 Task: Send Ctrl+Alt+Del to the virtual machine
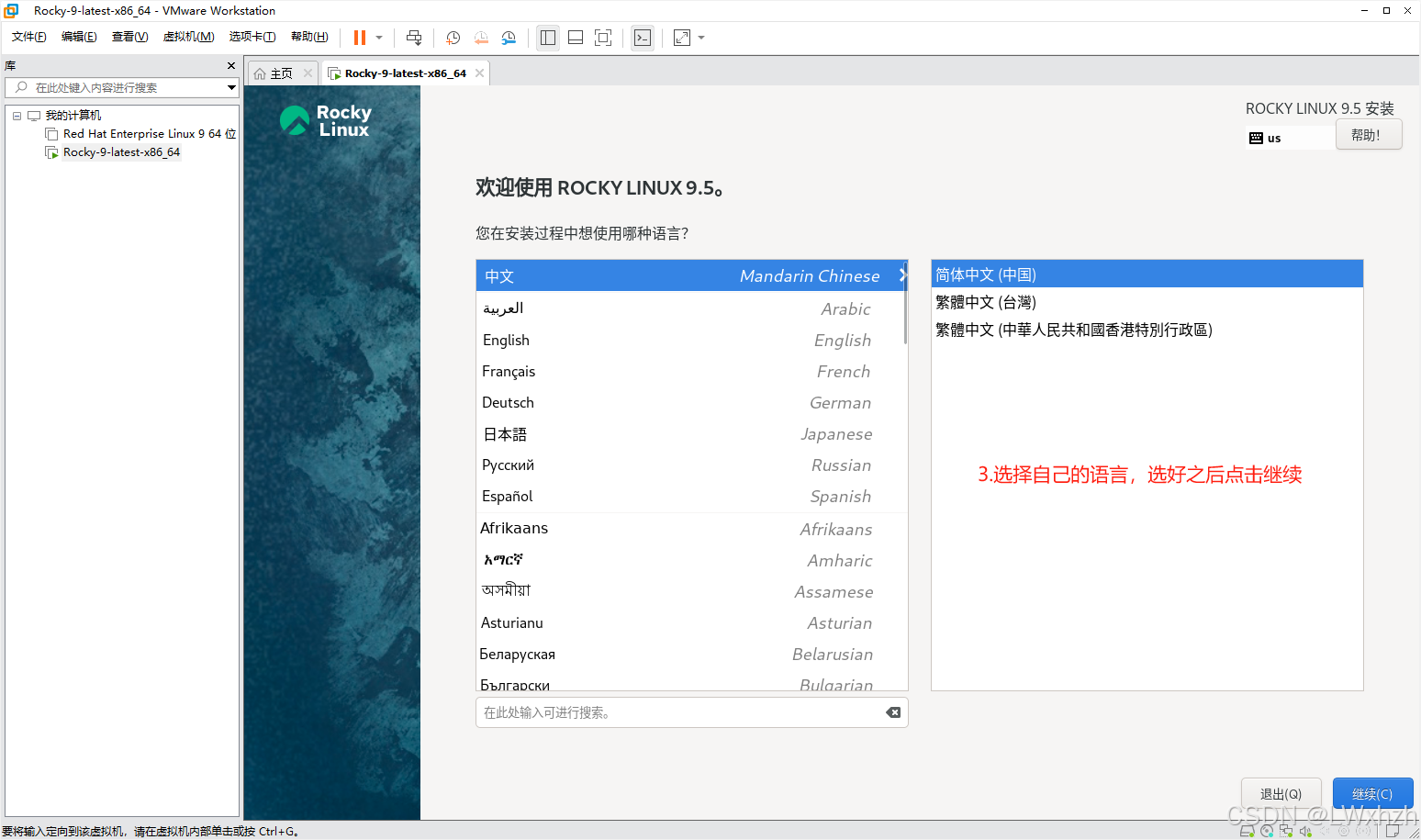point(414,38)
